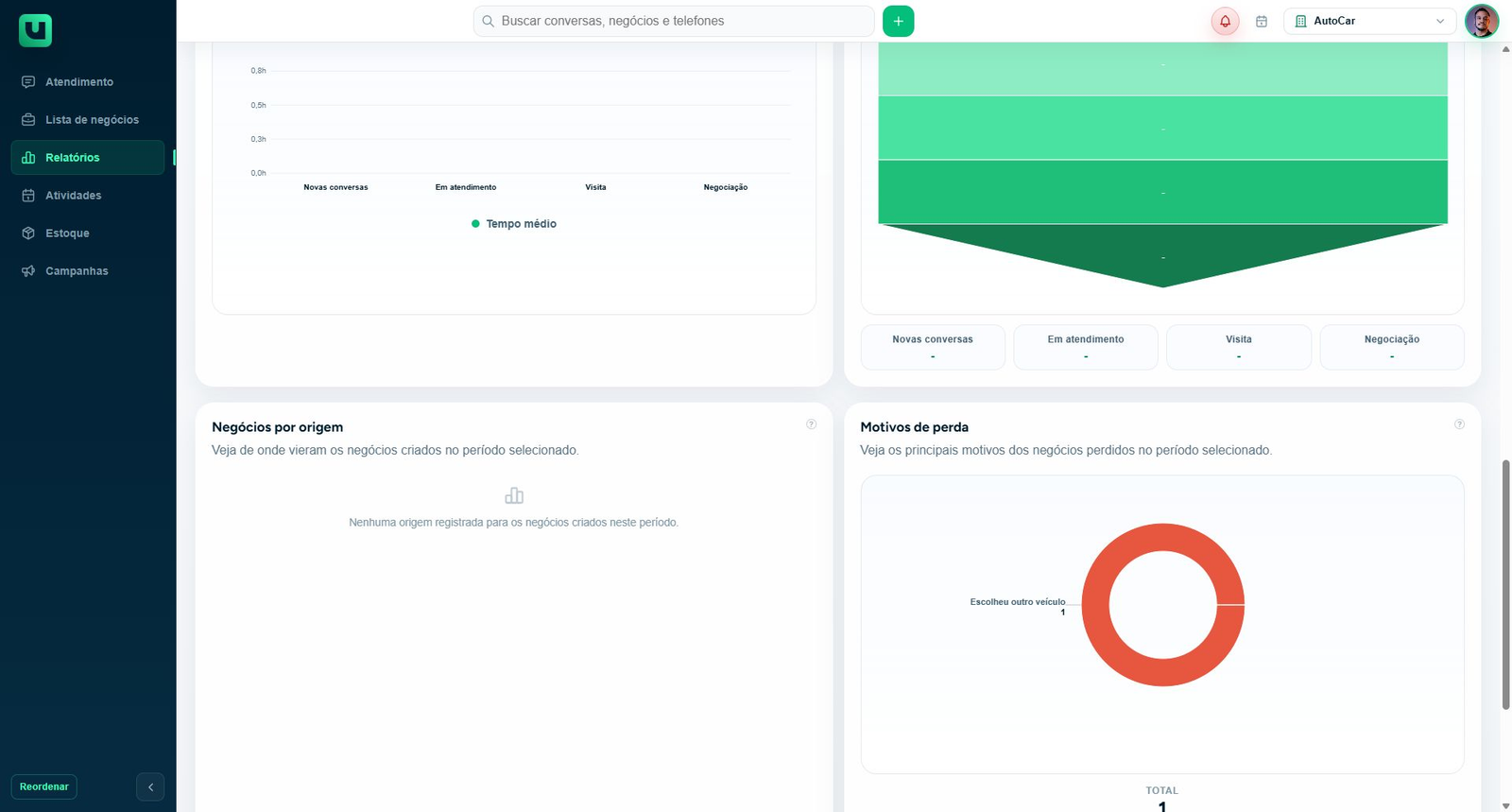
Task: Click the darkest green funnel tip segment
Action: pos(1162,254)
